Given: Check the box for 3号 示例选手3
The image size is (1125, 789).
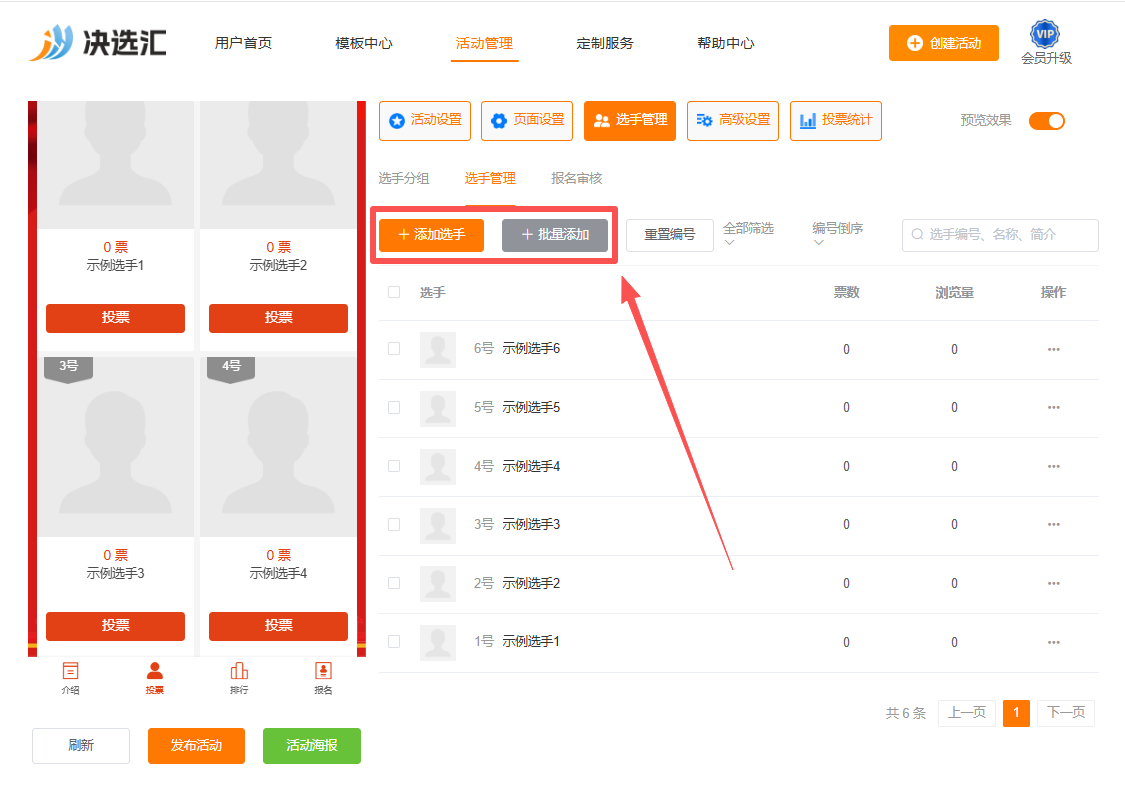Looking at the screenshot, I should [394, 524].
